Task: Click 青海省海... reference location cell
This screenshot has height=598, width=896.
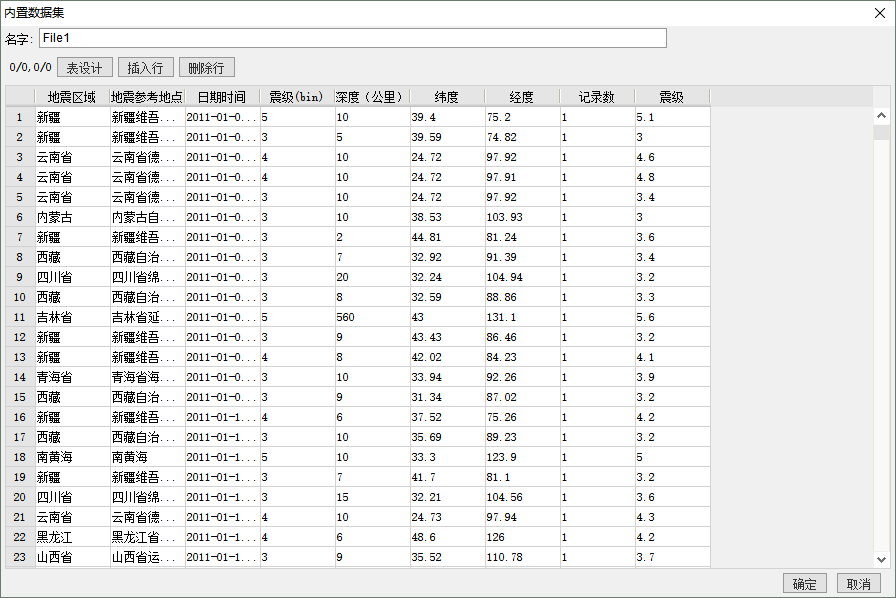Action: pos(147,377)
